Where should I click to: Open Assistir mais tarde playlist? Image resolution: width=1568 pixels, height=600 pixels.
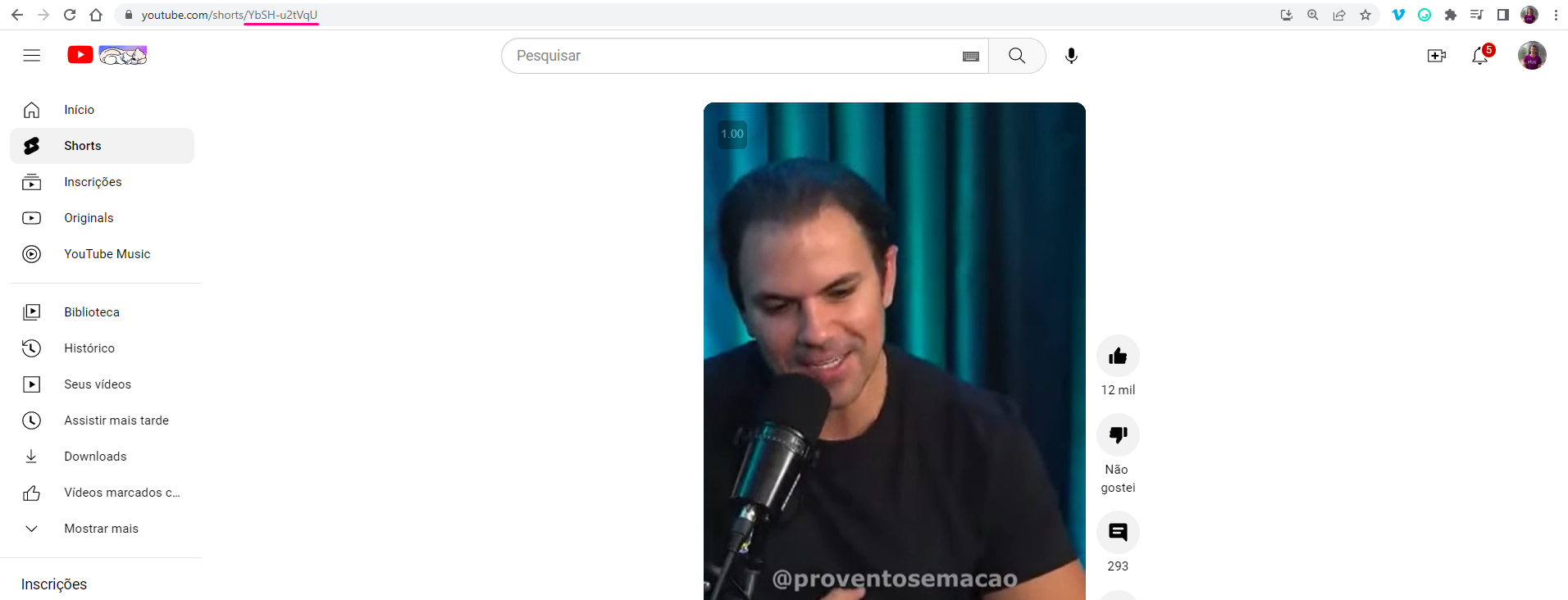click(102, 420)
